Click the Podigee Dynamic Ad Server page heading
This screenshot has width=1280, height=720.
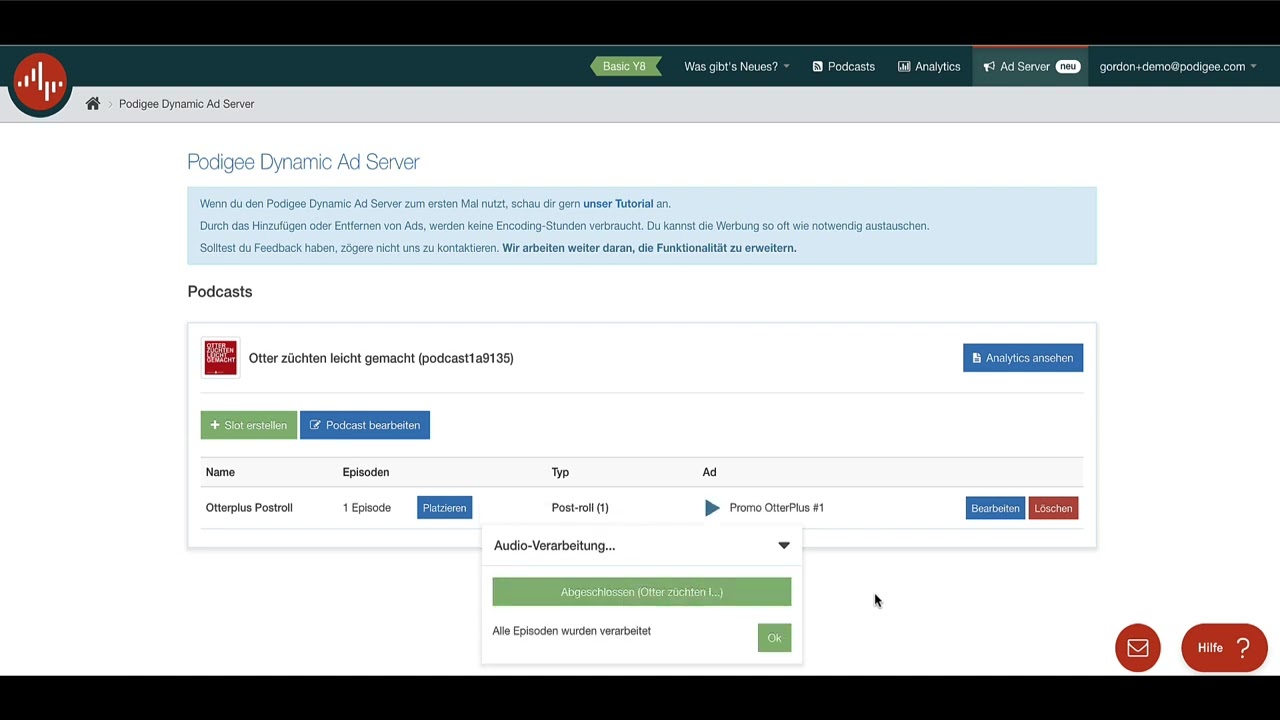click(303, 162)
